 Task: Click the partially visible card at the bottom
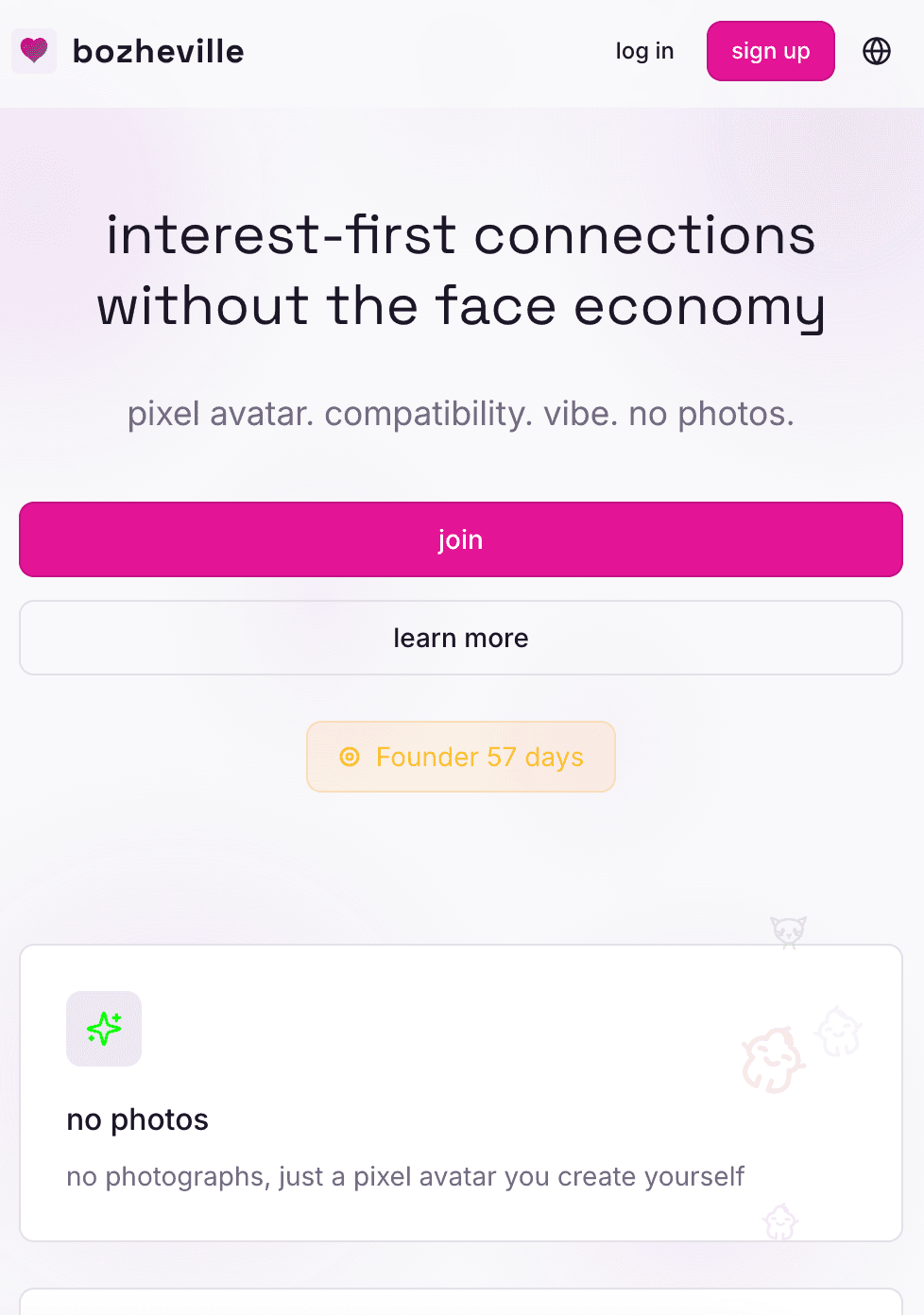[461, 1304]
